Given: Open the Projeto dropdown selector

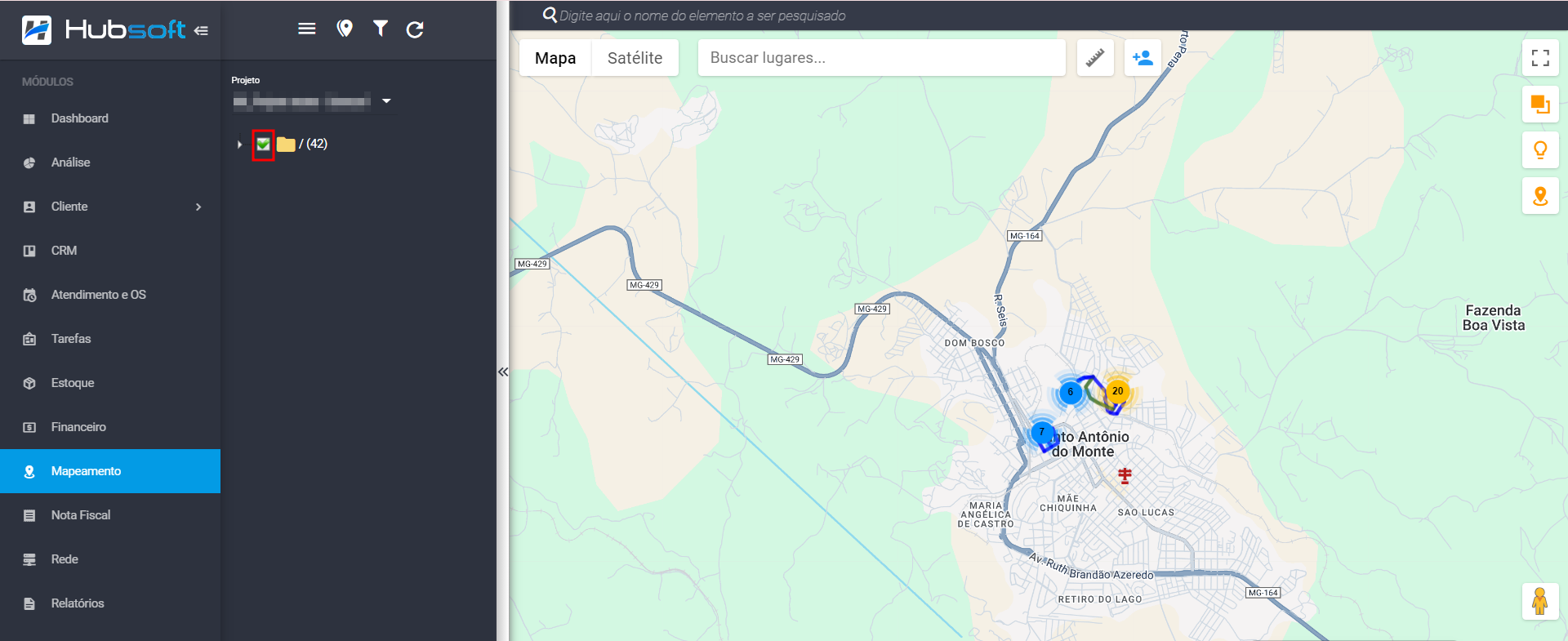Looking at the screenshot, I should (x=313, y=101).
